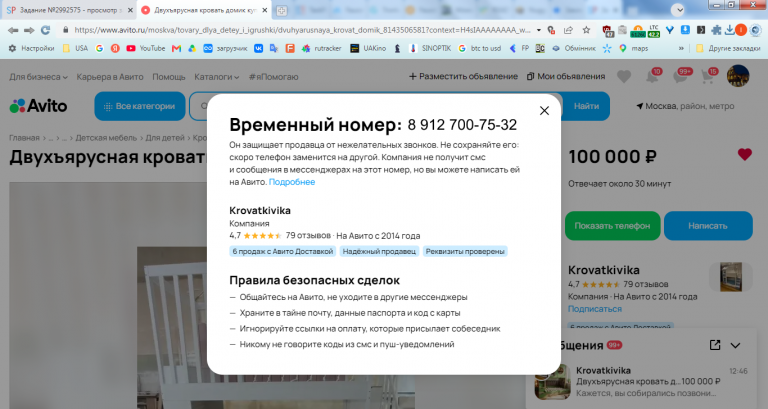Open '#яПомогаю' link

(x=273, y=77)
